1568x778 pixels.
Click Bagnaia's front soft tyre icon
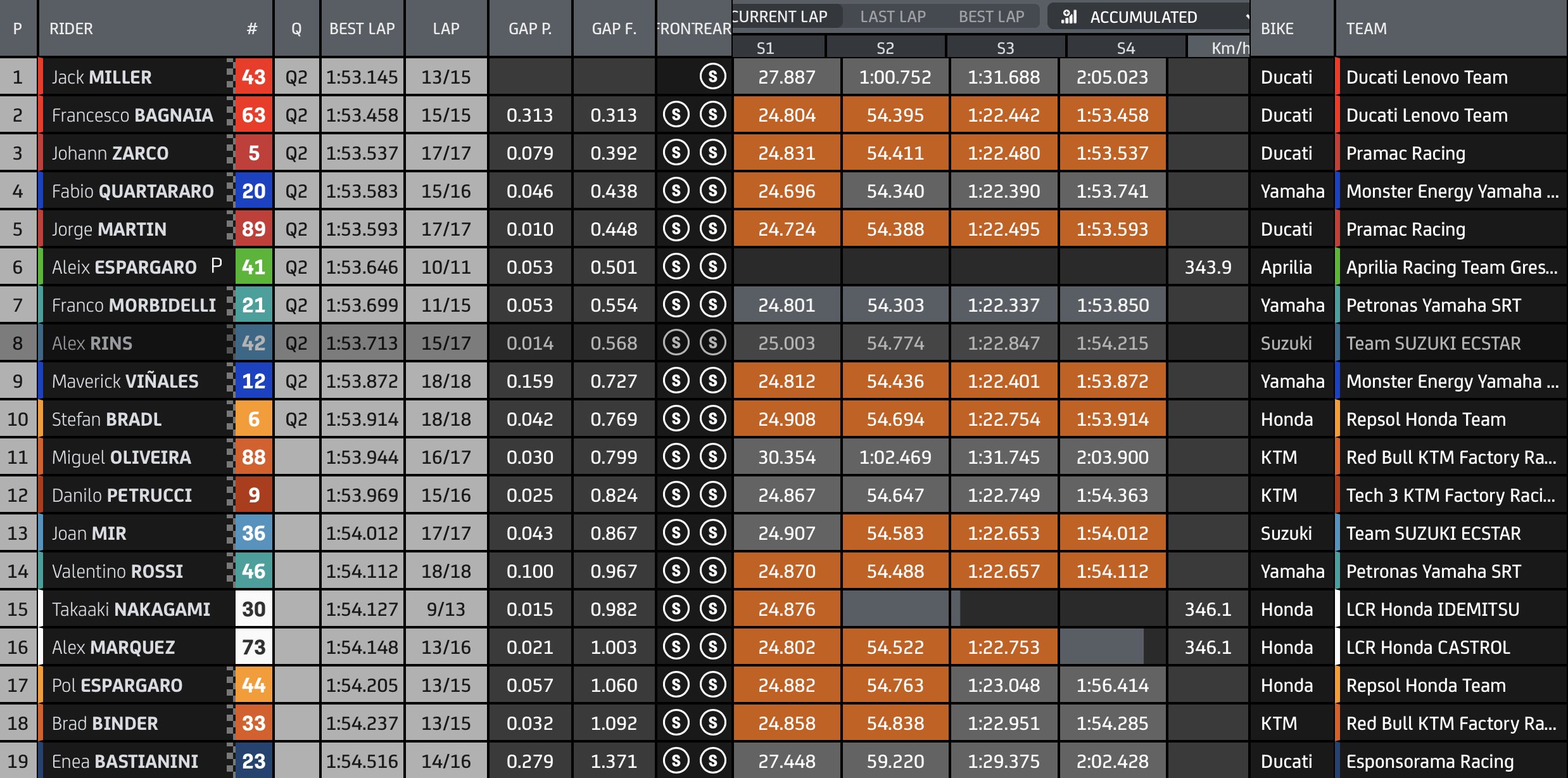point(676,115)
